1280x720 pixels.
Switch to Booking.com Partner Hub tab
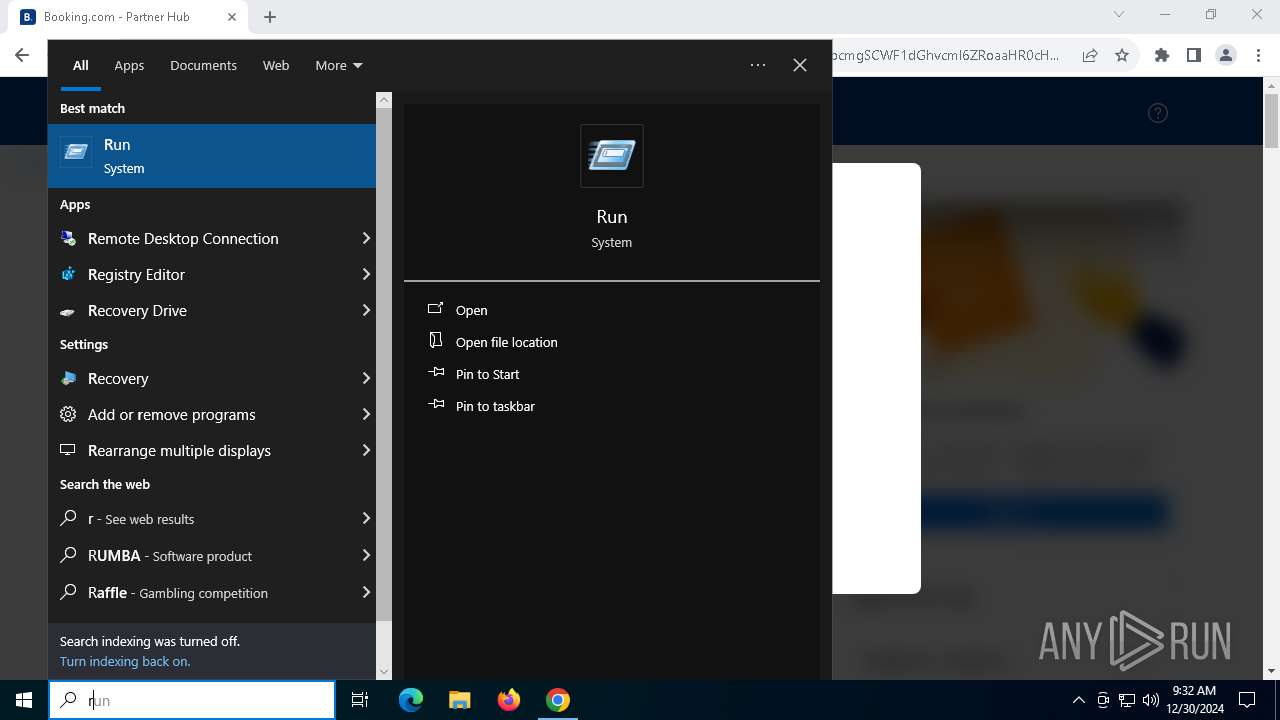pyautogui.click(x=128, y=17)
